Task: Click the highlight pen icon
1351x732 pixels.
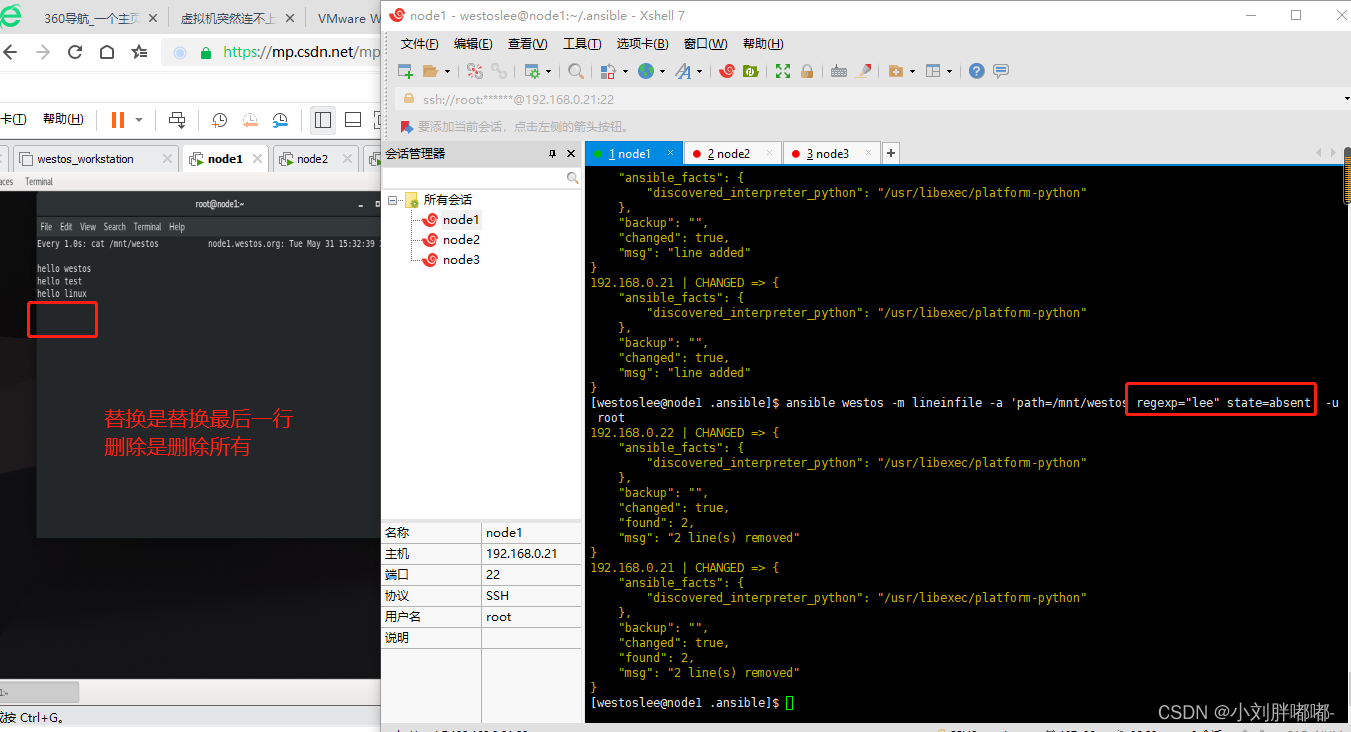Action: pos(864,71)
